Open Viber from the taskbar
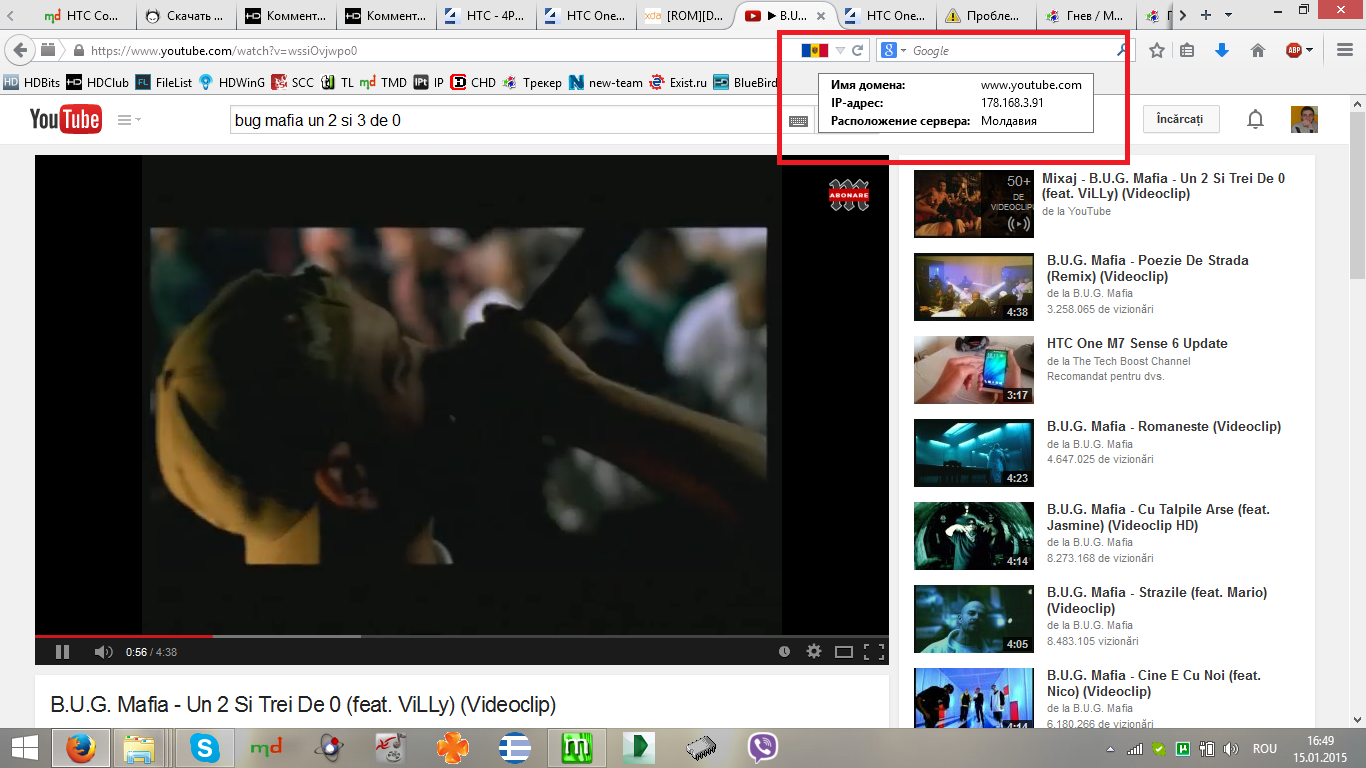Viewport: 1366px width, 768px height. [763, 748]
